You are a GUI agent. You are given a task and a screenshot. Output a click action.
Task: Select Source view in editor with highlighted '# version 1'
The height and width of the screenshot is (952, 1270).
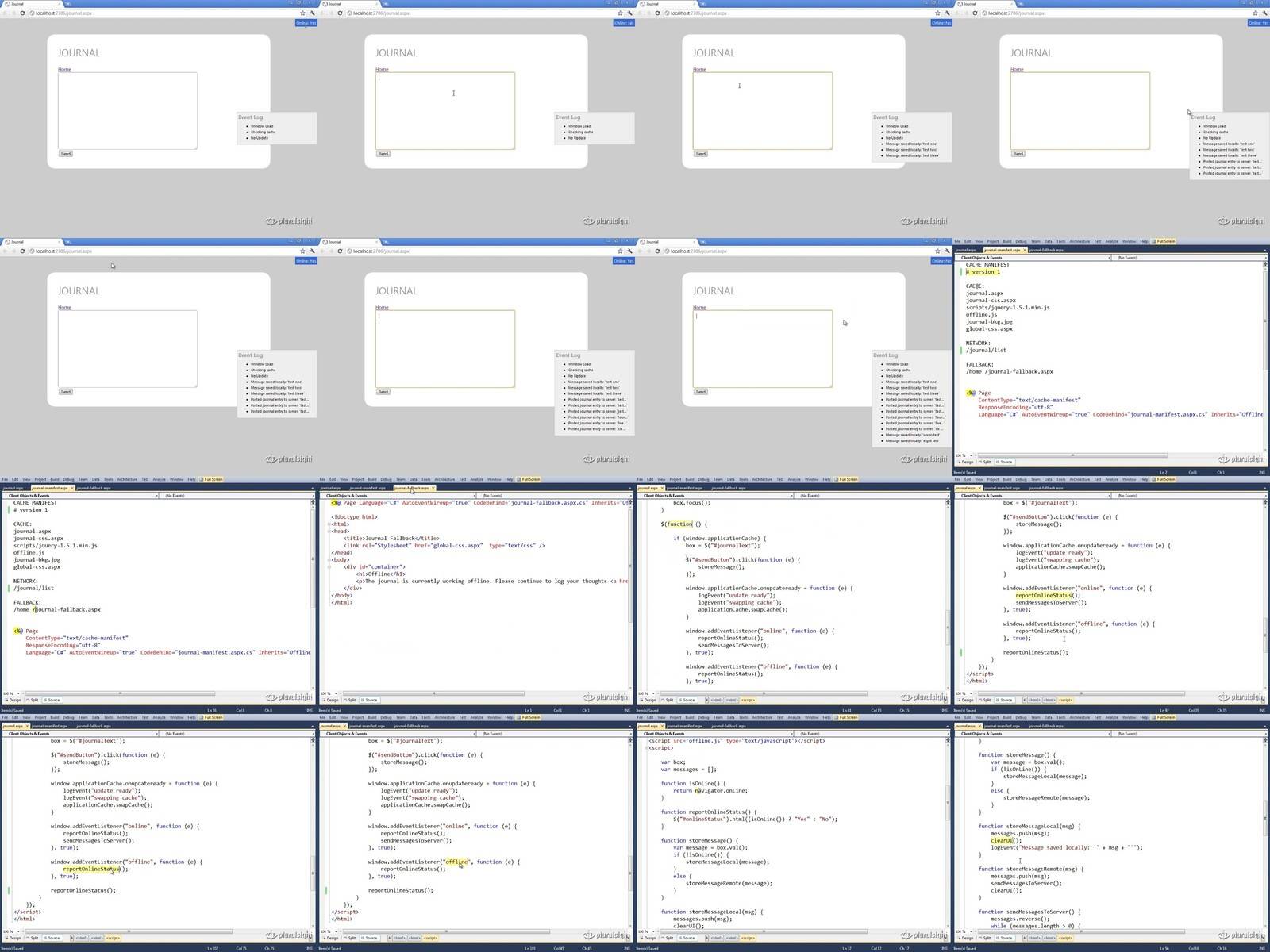[x=1004, y=462]
